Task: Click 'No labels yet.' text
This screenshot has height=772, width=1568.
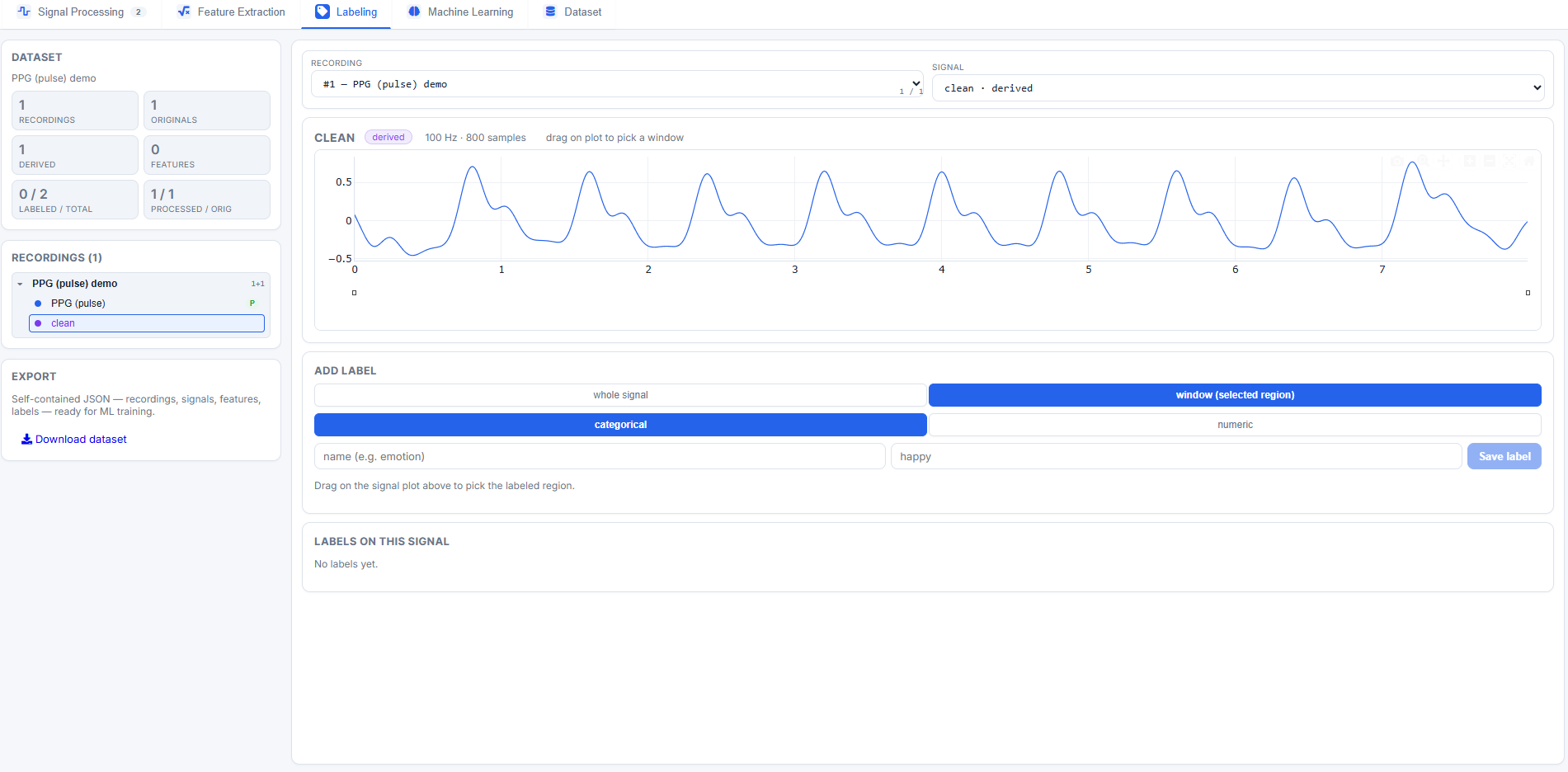Action: 346,564
